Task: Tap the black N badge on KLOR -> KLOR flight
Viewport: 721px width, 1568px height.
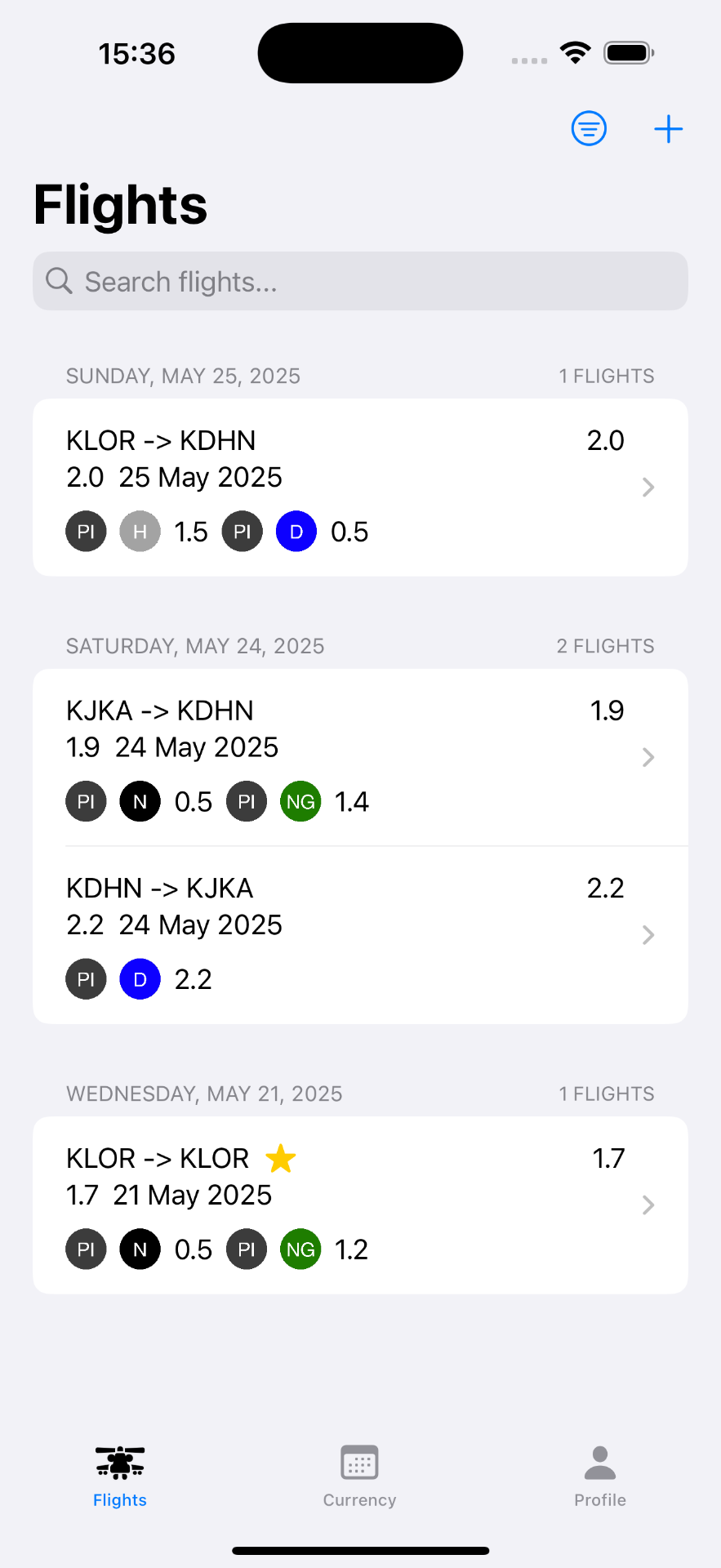Action: [x=140, y=1249]
